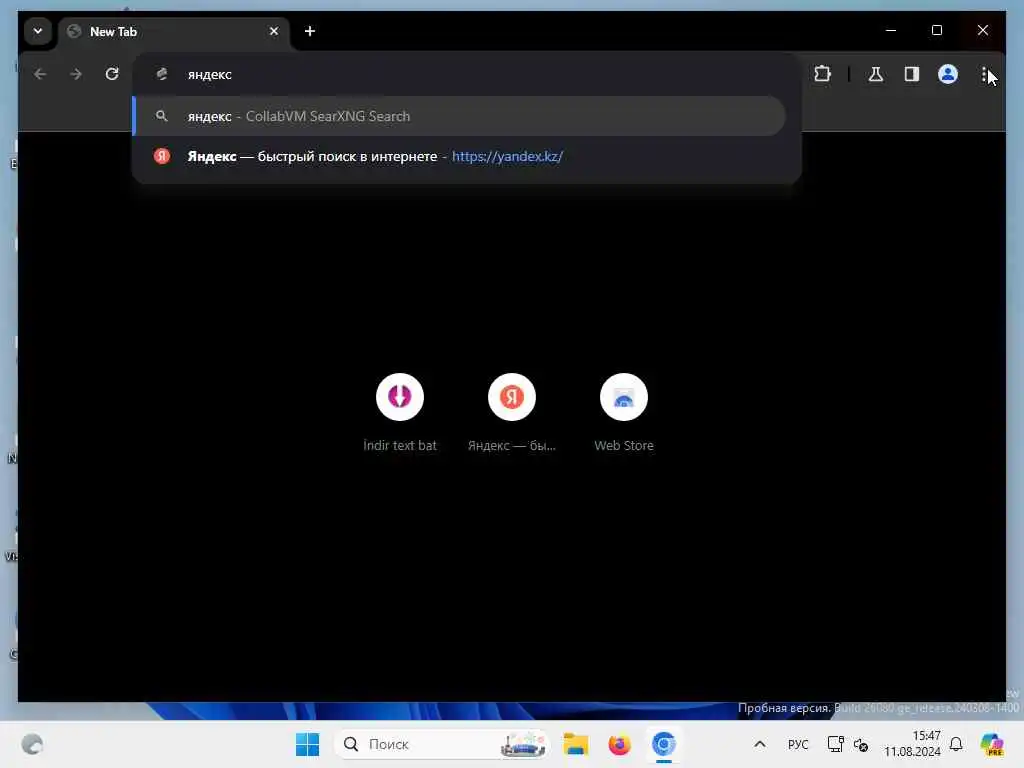Minimize the browser window
1024x768 pixels.
[x=891, y=30]
